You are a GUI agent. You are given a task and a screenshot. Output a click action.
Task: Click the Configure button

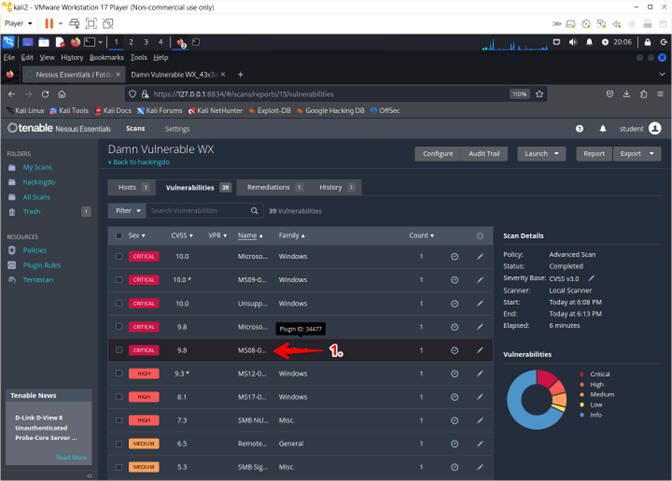pyautogui.click(x=438, y=153)
